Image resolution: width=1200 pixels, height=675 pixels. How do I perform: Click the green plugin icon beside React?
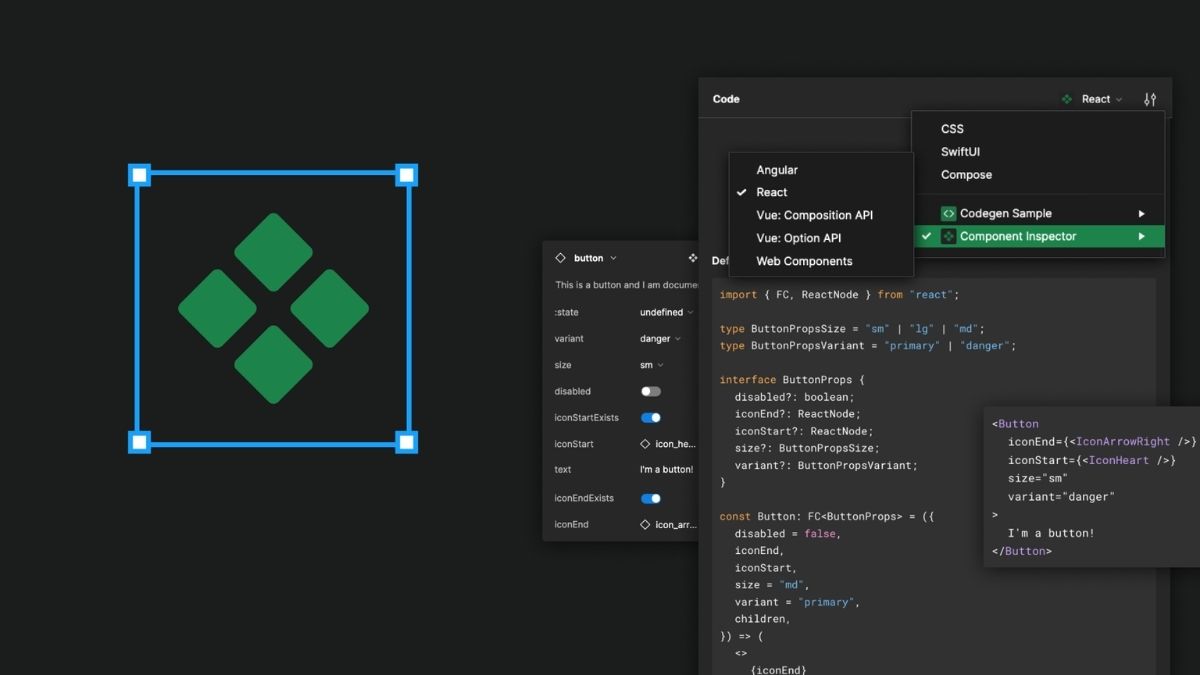click(1067, 99)
